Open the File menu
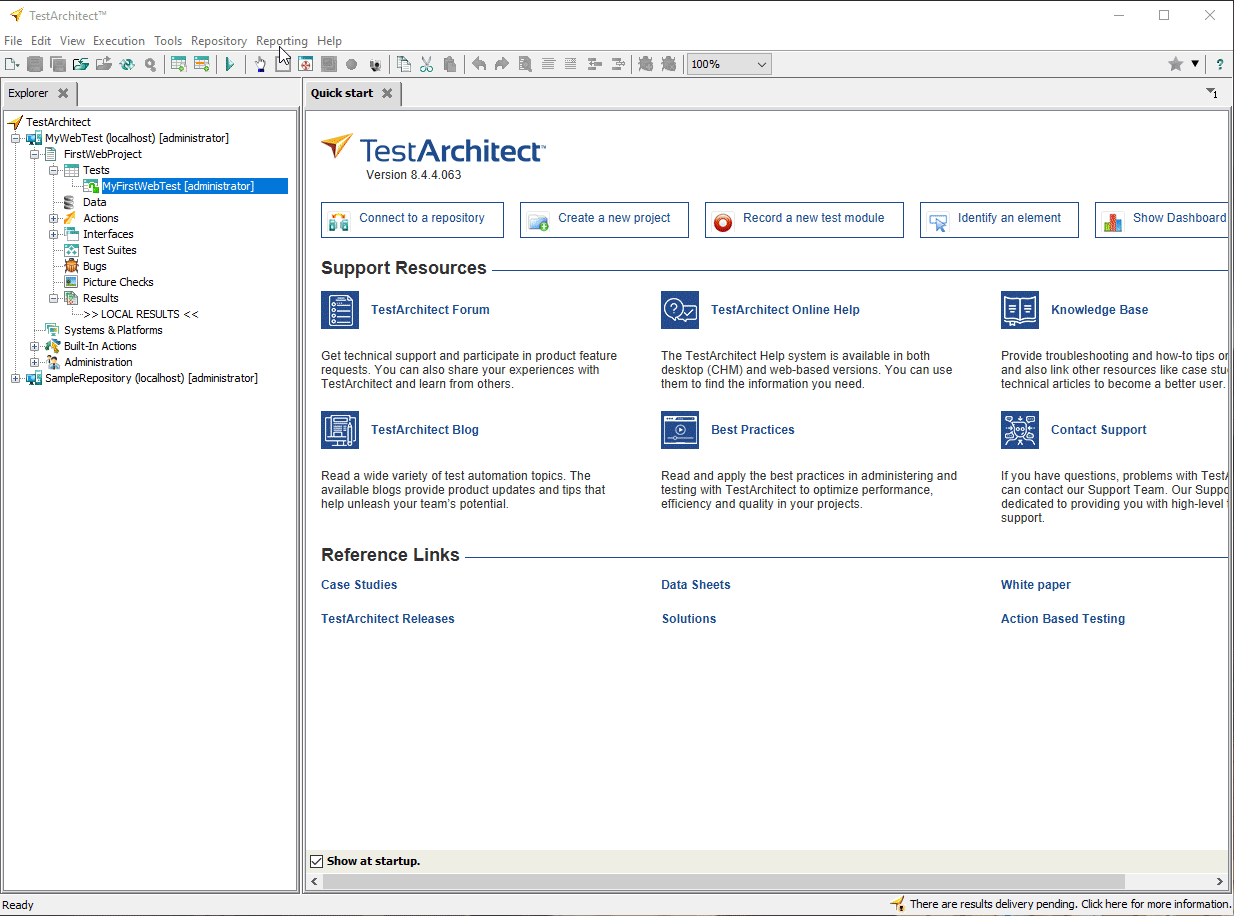The width and height of the screenshot is (1234, 916). (x=13, y=41)
